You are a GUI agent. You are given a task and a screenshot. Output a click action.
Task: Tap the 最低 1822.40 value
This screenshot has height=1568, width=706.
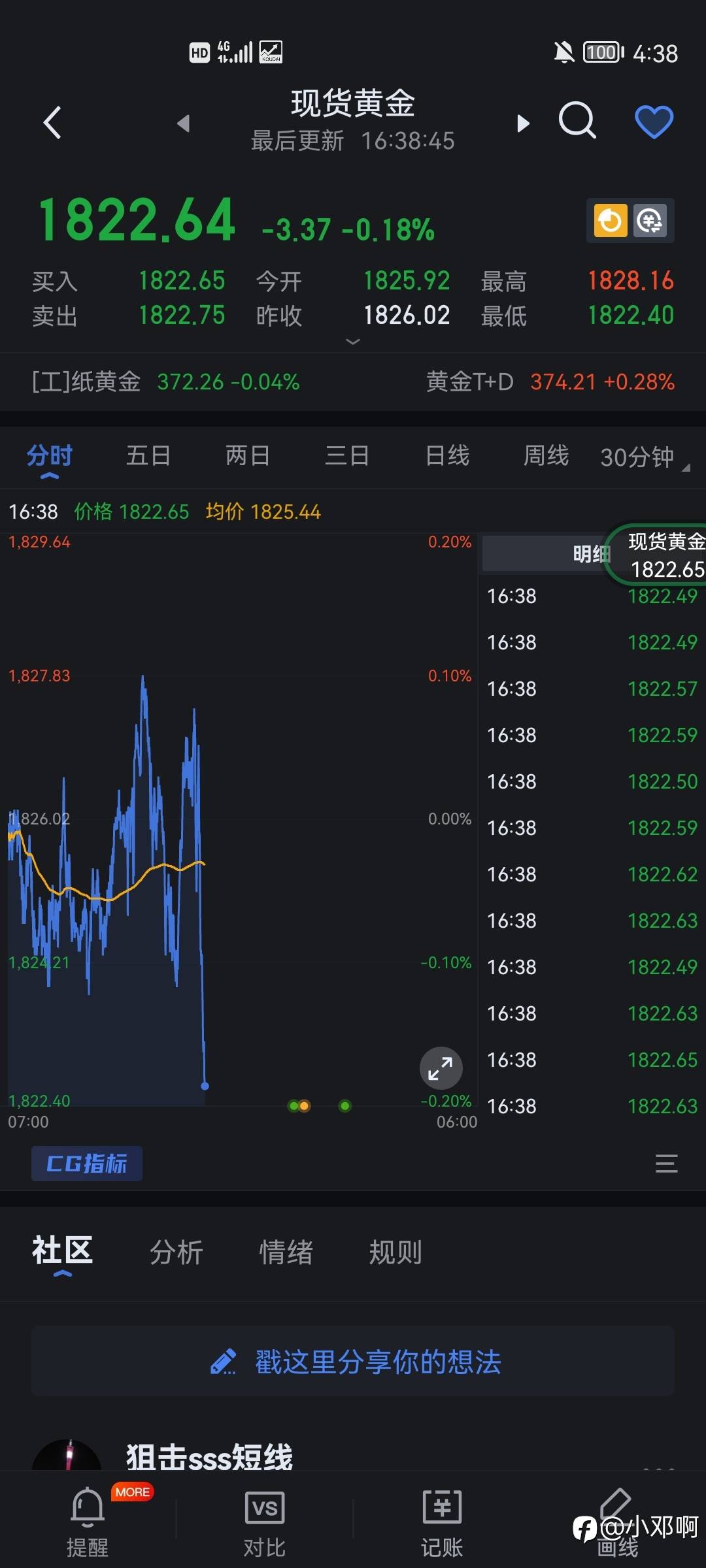630,316
